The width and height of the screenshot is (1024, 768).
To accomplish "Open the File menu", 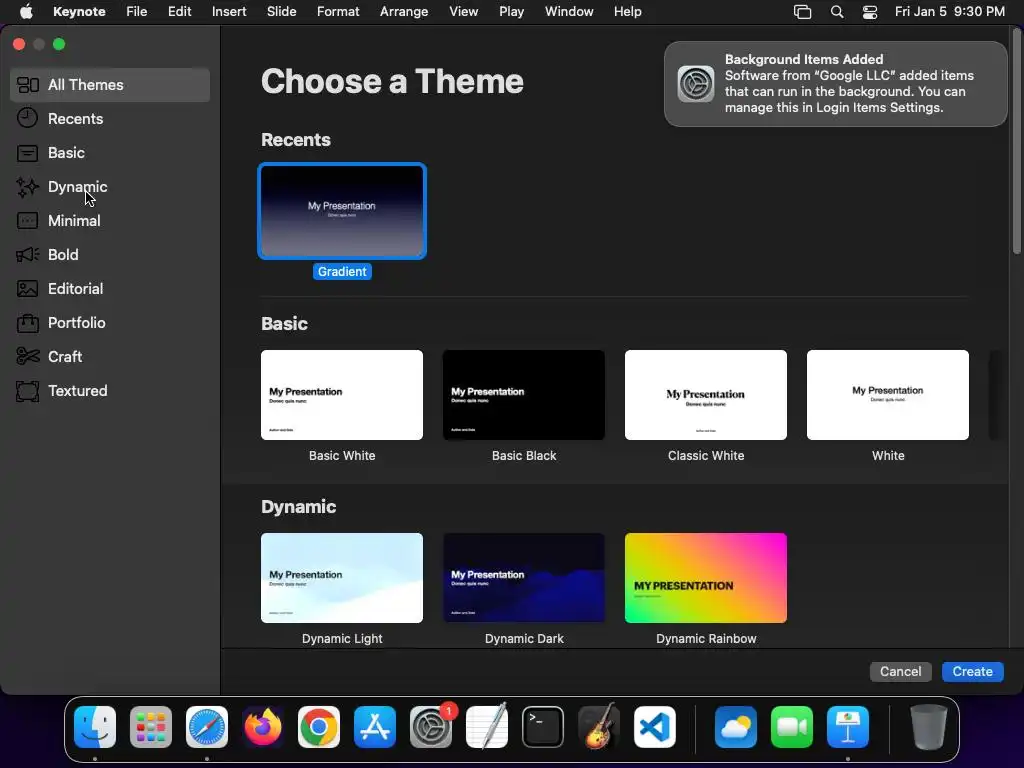I will tap(136, 12).
